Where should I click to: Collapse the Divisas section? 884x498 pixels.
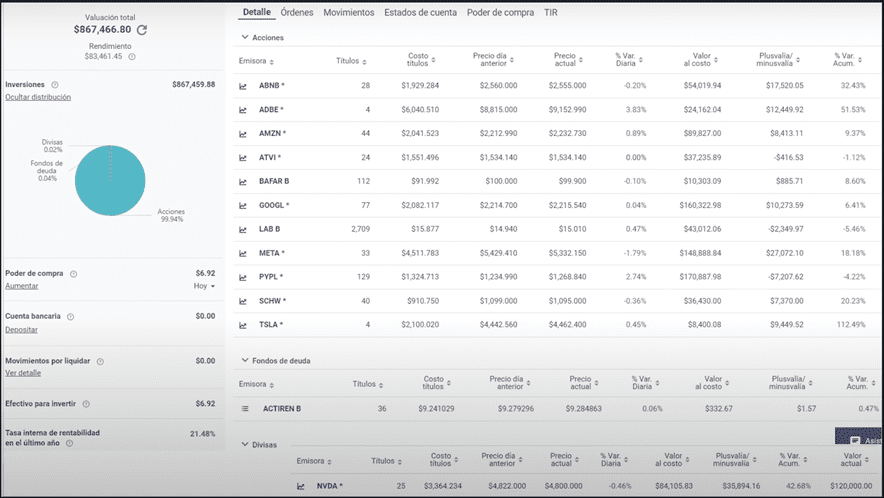(244, 443)
